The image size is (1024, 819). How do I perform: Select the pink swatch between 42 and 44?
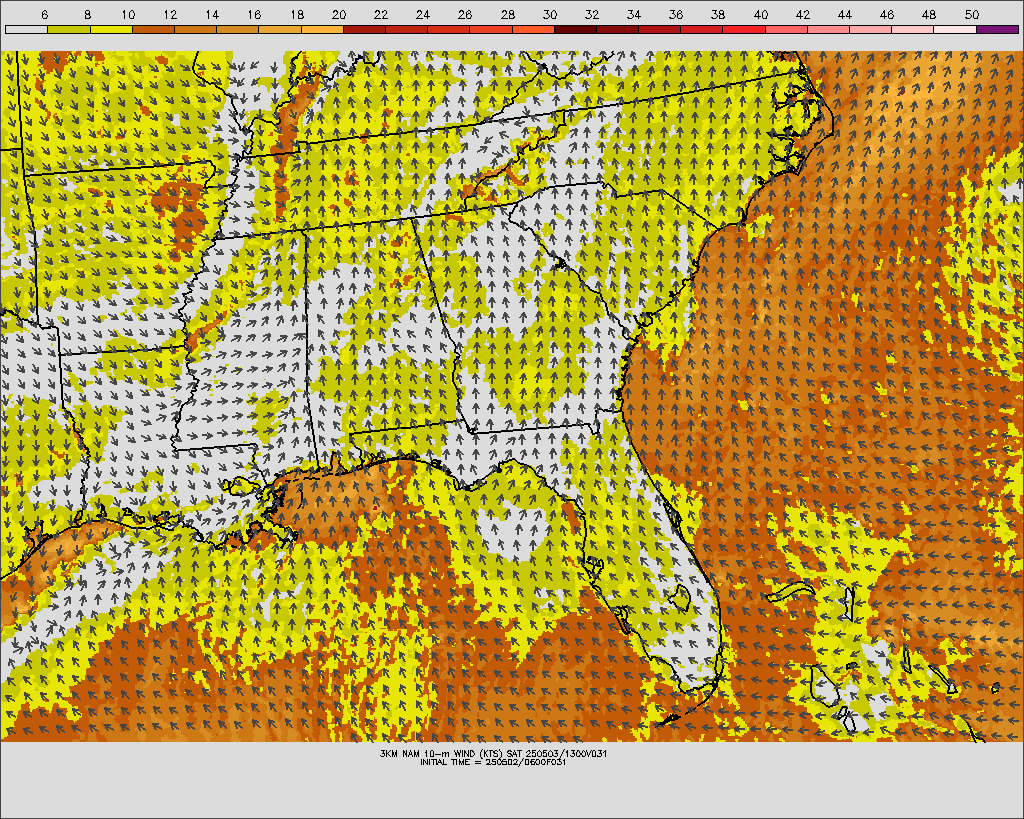[x=829, y=29]
